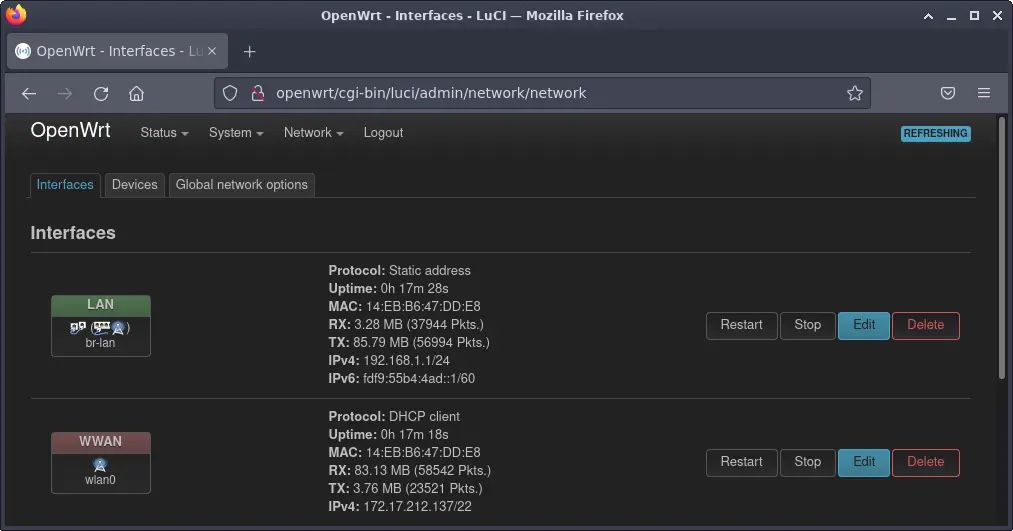The width and height of the screenshot is (1013, 531).
Task: Delete the LAN interface
Action: [x=925, y=325]
